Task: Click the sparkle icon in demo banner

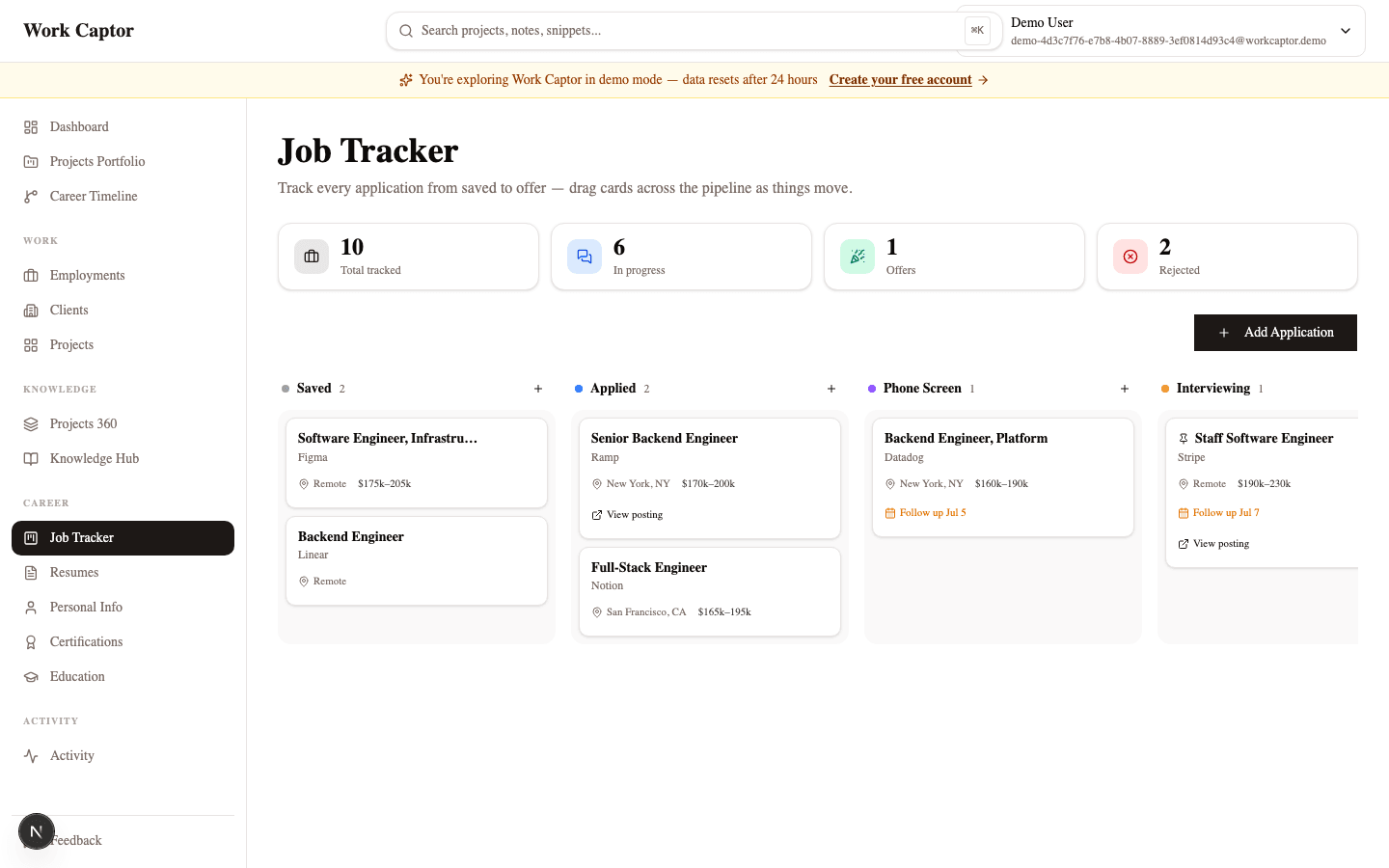Action: (406, 80)
